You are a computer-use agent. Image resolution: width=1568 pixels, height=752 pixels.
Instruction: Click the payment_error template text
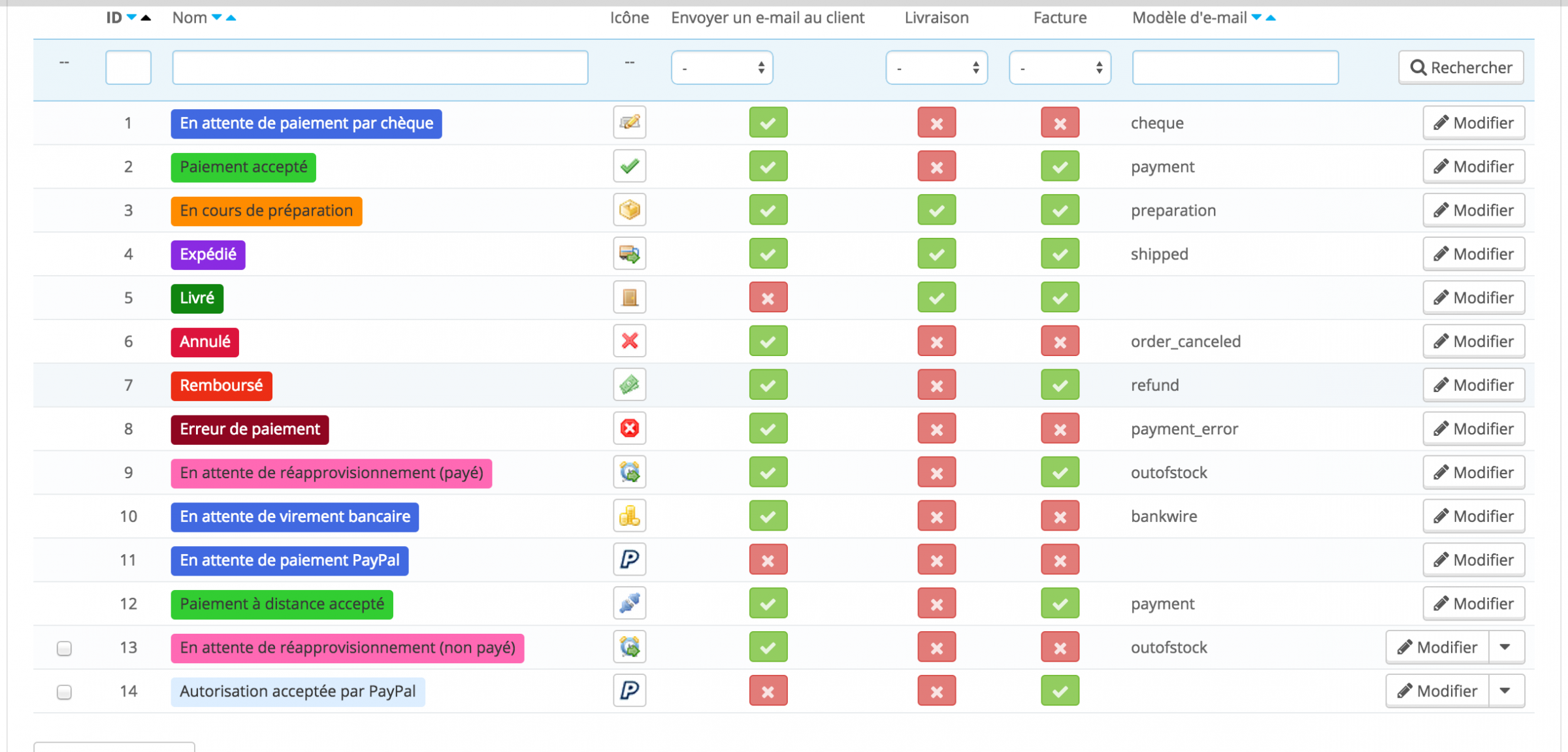click(1184, 429)
